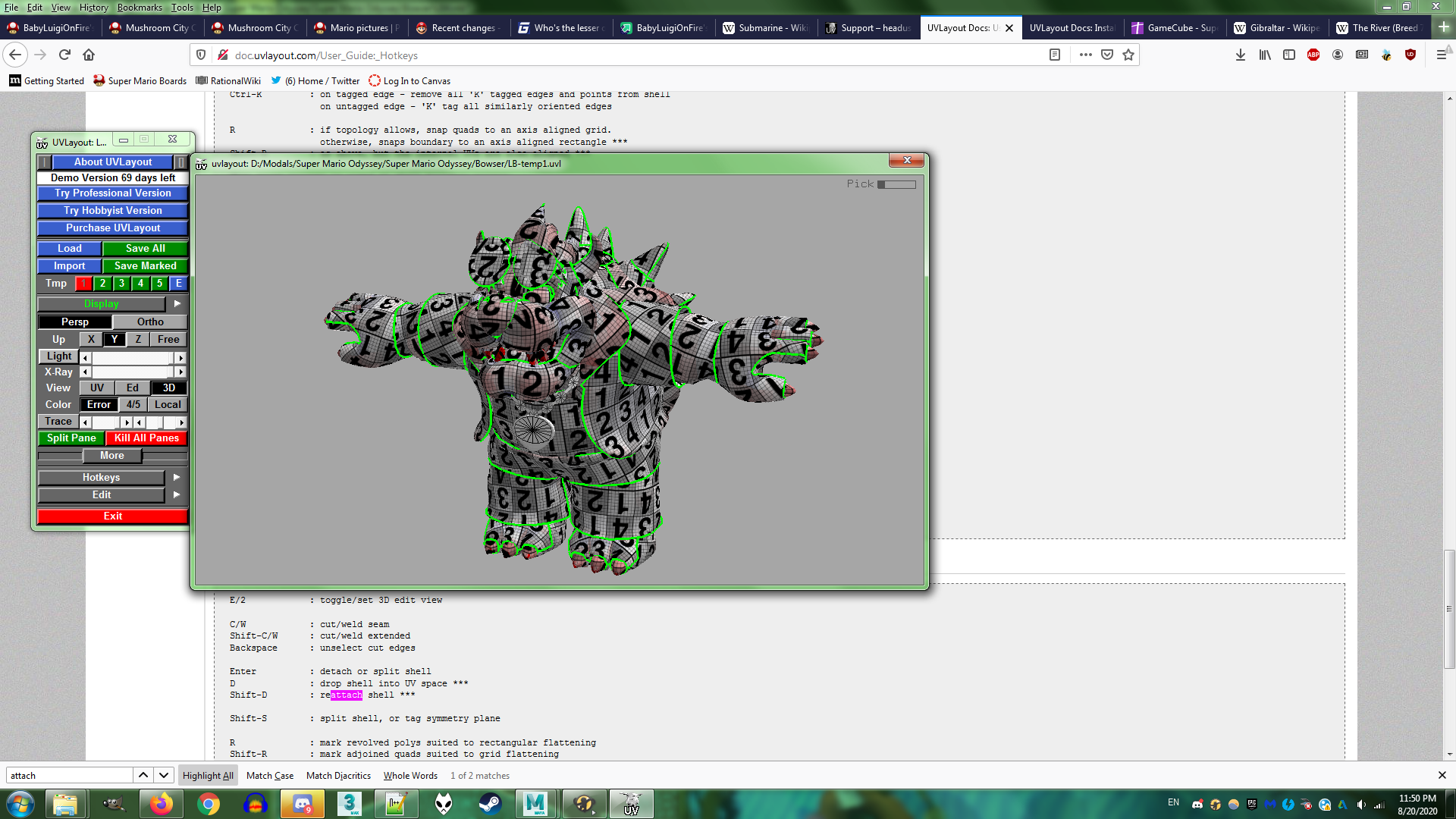The height and width of the screenshot is (819, 1456).
Task: Increase X-Ray slider with right arrow
Action: 180,372
